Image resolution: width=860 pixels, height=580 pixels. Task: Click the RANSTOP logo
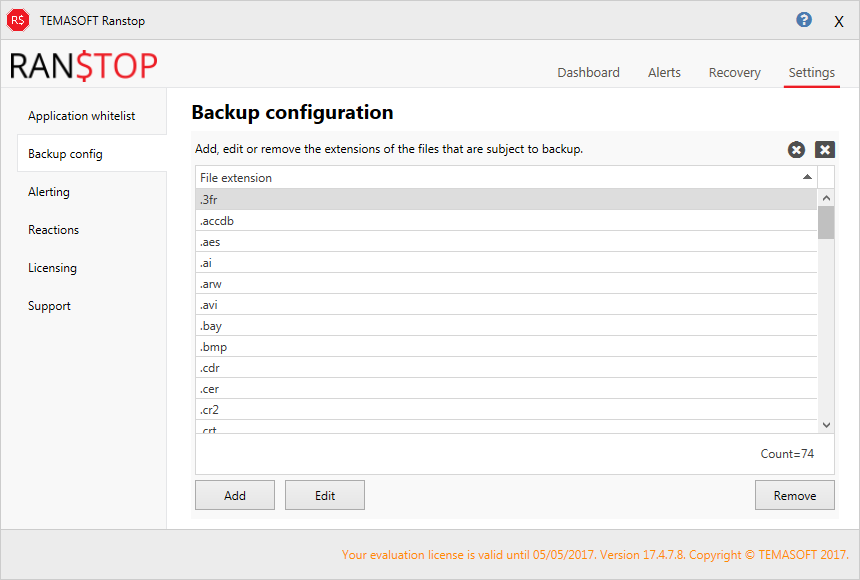84,66
